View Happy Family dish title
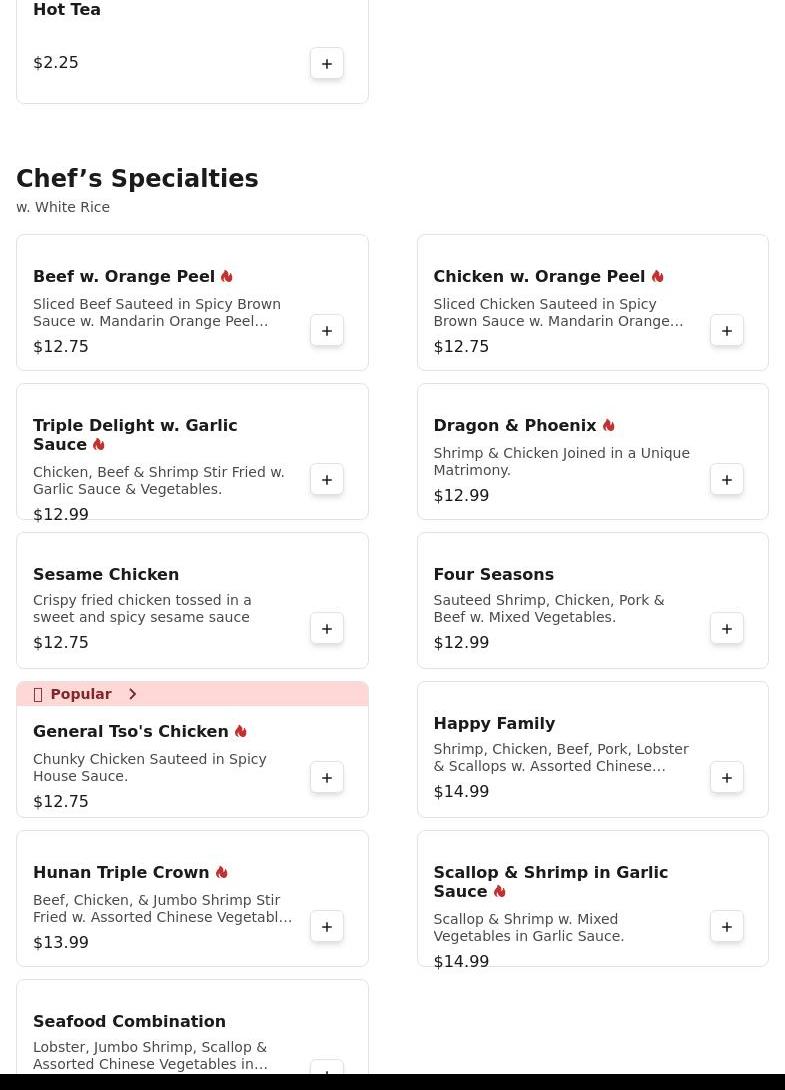The height and width of the screenshot is (1090, 785). coord(494,723)
